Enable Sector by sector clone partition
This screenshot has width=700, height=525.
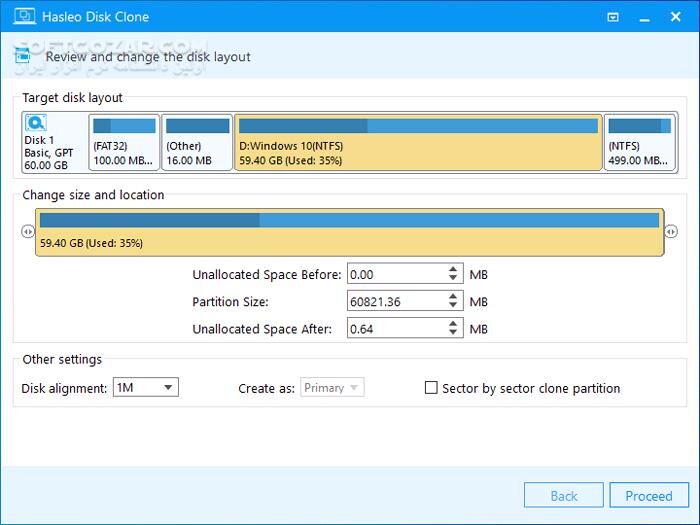[x=432, y=388]
